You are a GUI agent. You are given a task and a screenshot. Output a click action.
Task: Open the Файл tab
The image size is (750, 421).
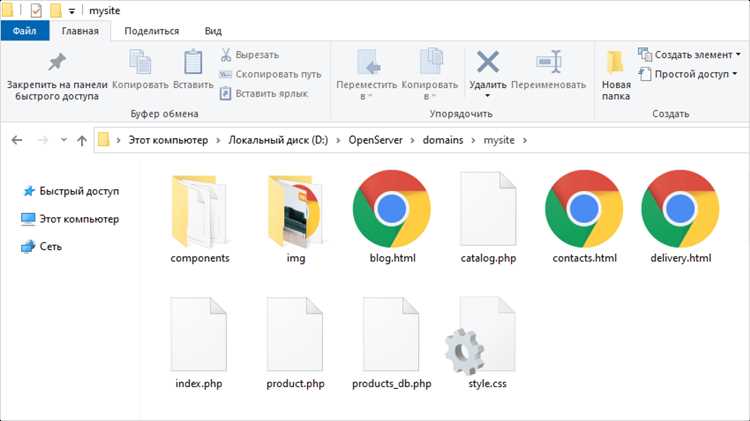tap(24, 31)
